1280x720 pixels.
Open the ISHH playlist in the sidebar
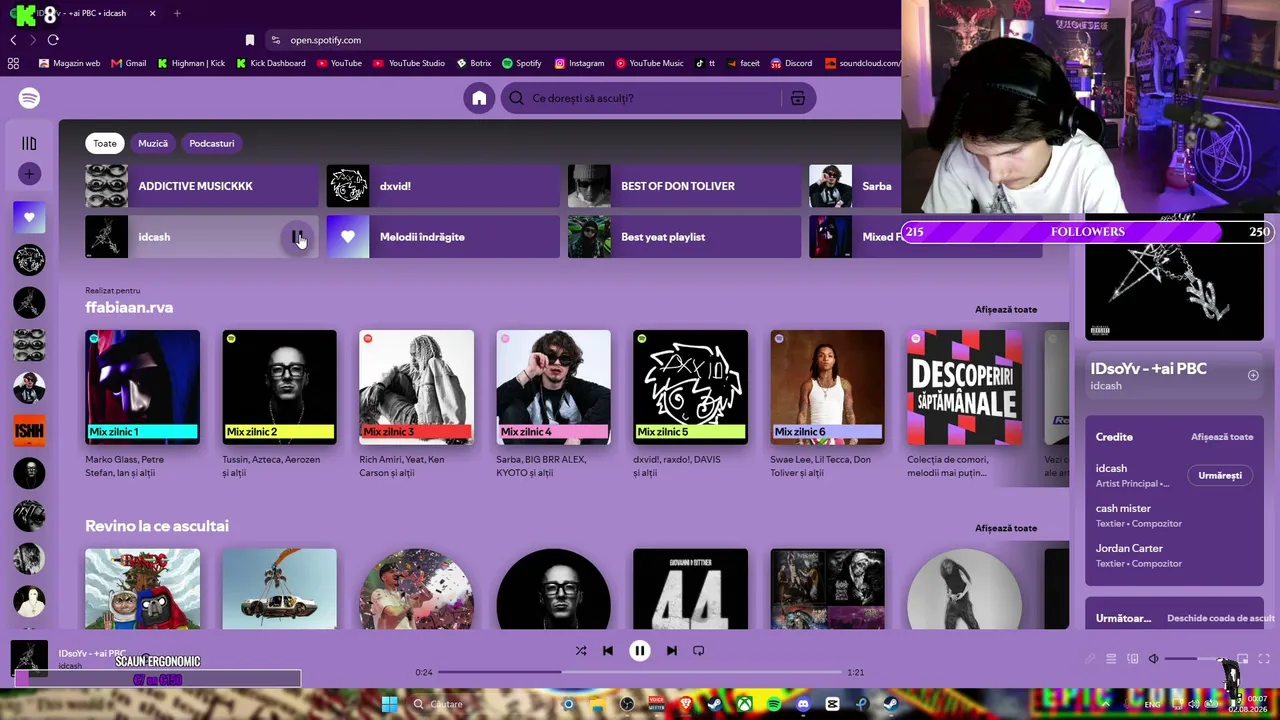pyautogui.click(x=29, y=431)
